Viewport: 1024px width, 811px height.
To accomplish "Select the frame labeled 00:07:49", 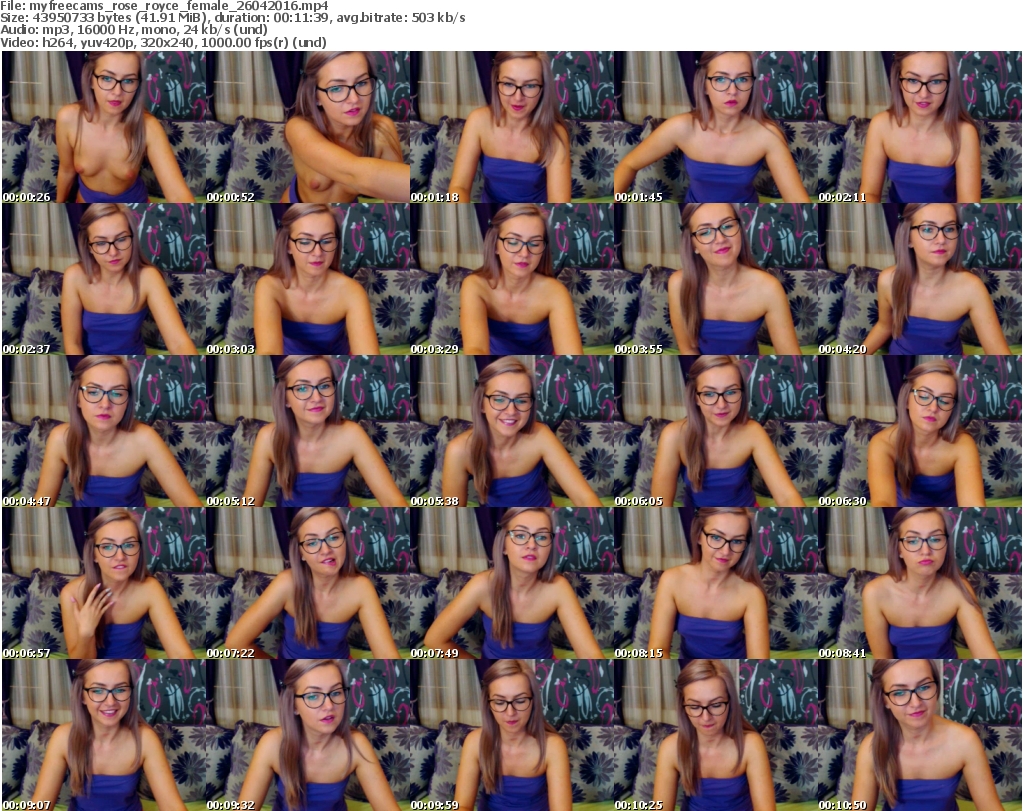I will click(x=511, y=583).
